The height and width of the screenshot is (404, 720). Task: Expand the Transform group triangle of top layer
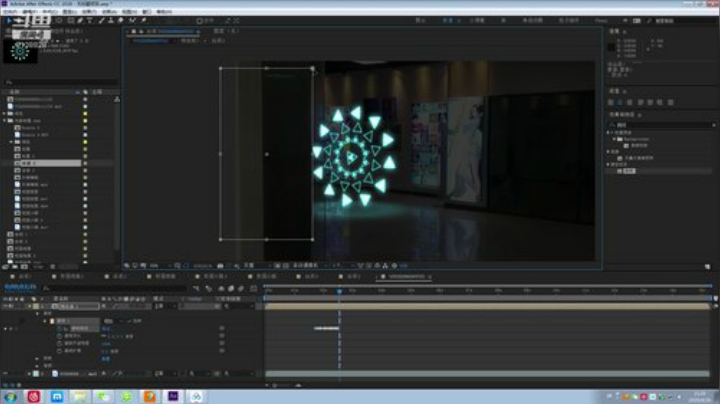tap(37, 358)
